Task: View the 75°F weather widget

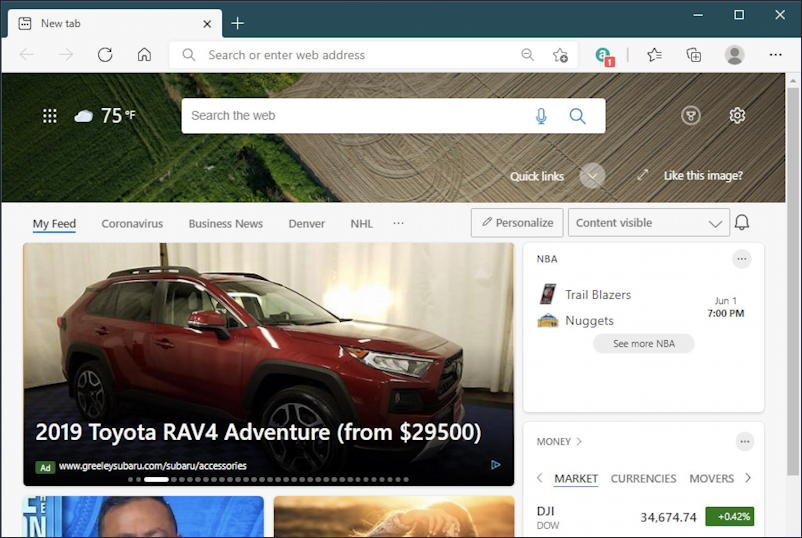Action: [x=105, y=116]
